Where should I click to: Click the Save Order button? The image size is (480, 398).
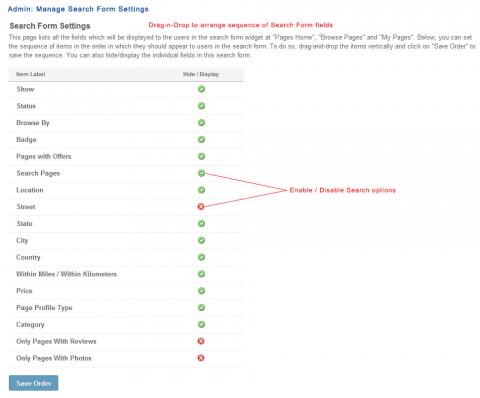tap(34, 383)
